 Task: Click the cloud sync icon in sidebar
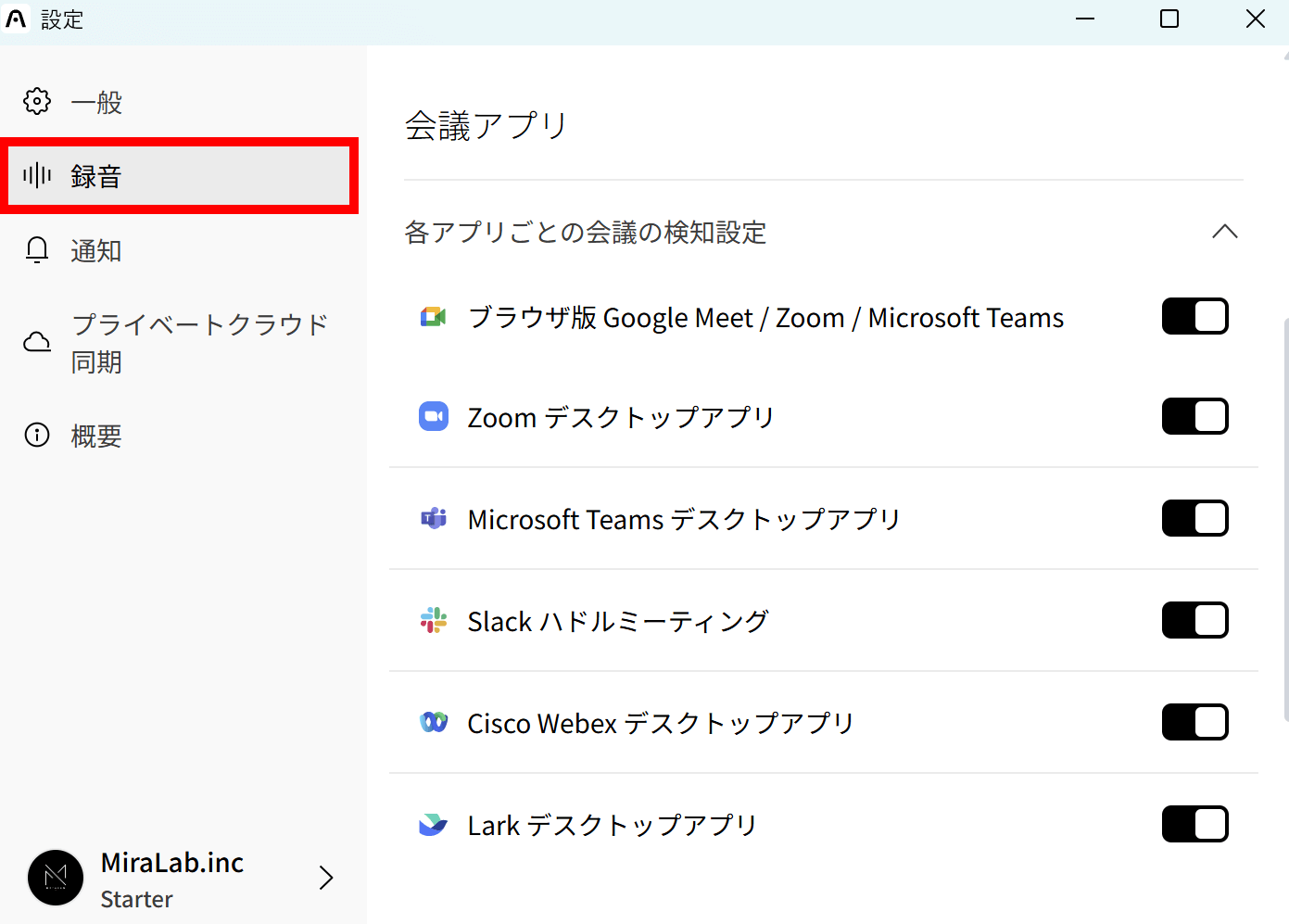coord(37,343)
